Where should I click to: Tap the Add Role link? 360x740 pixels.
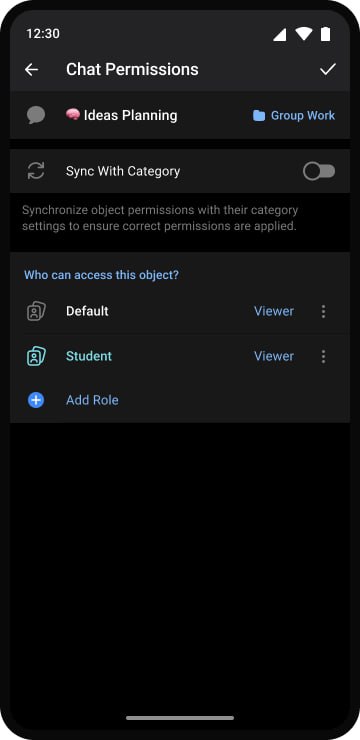(x=92, y=400)
